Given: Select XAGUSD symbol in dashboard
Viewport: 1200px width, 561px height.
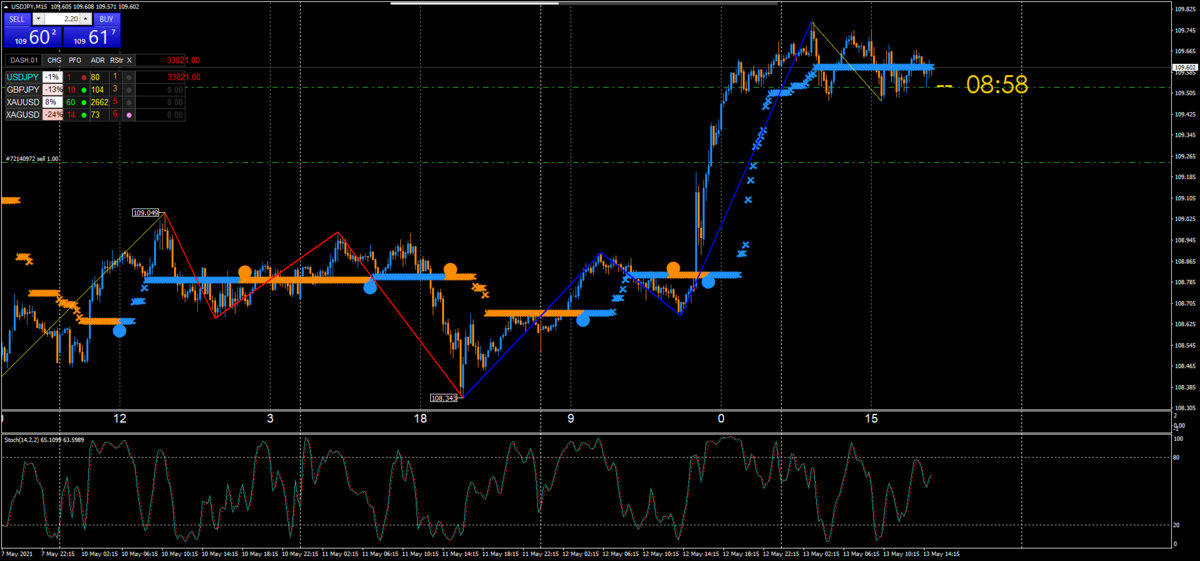Looking at the screenshot, I should point(23,115).
